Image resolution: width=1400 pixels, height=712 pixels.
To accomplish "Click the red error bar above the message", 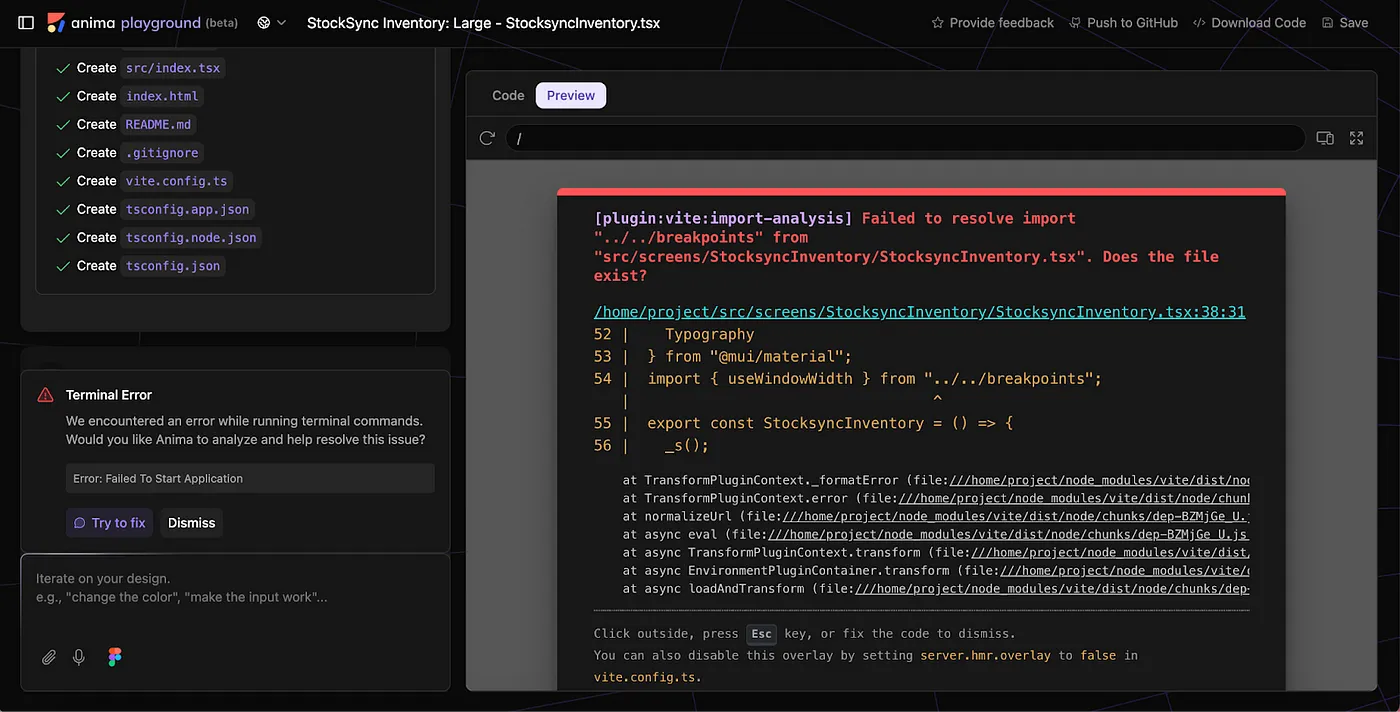I will (x=920, y=190).
